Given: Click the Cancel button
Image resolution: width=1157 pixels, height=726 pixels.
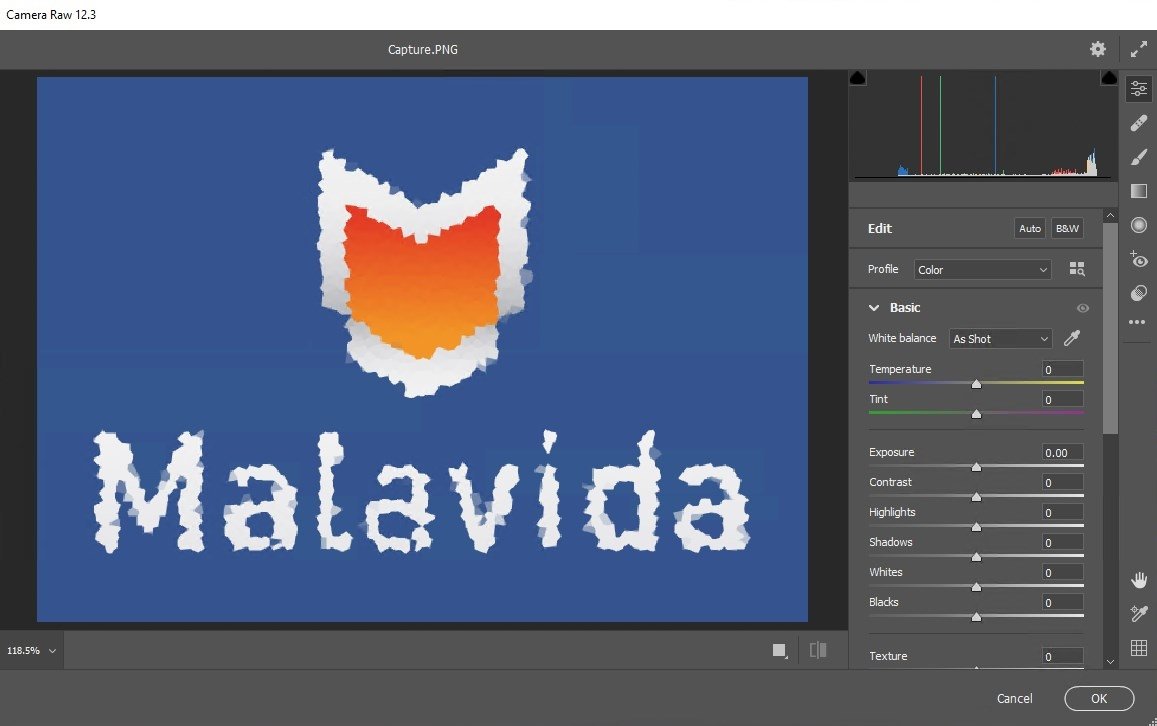Looking at the screenshot, I should [1015, 698].
